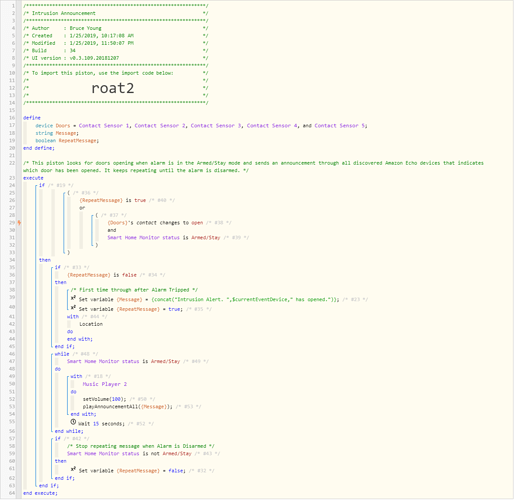Click the setVolume(100); action

click(x=105, y=399)
